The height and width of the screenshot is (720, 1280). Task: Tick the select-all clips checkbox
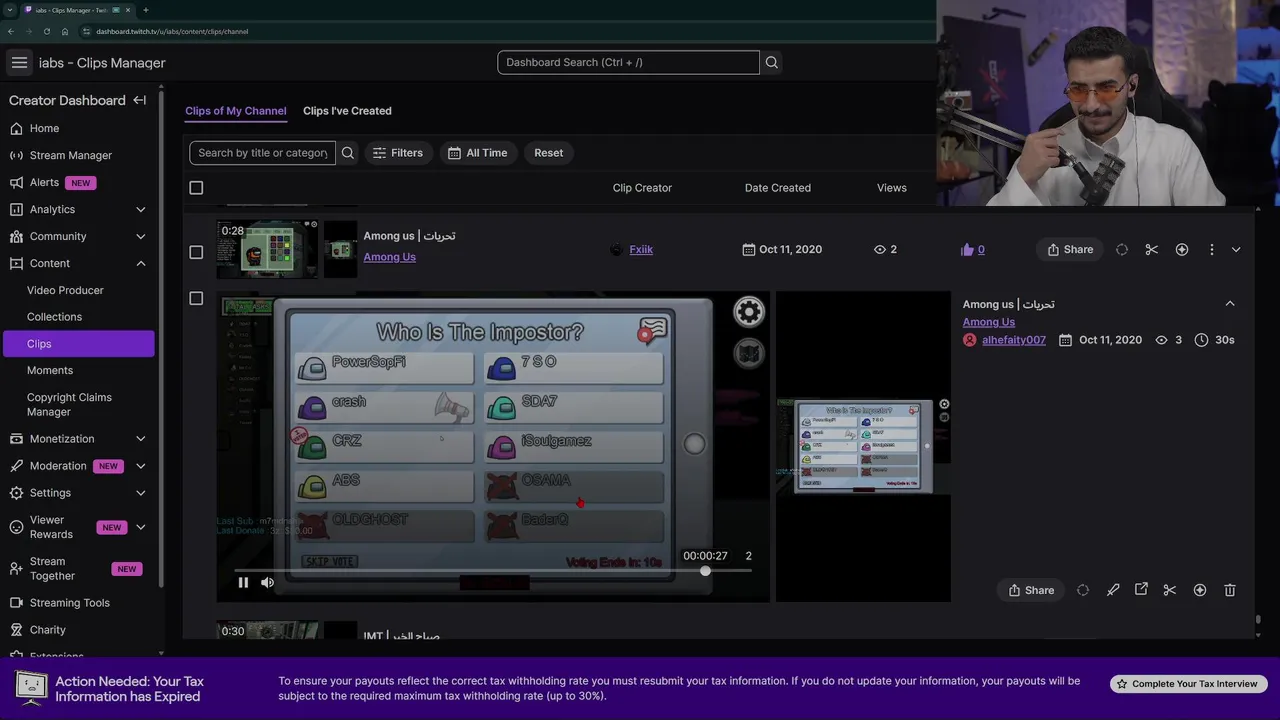coord(196,188)
